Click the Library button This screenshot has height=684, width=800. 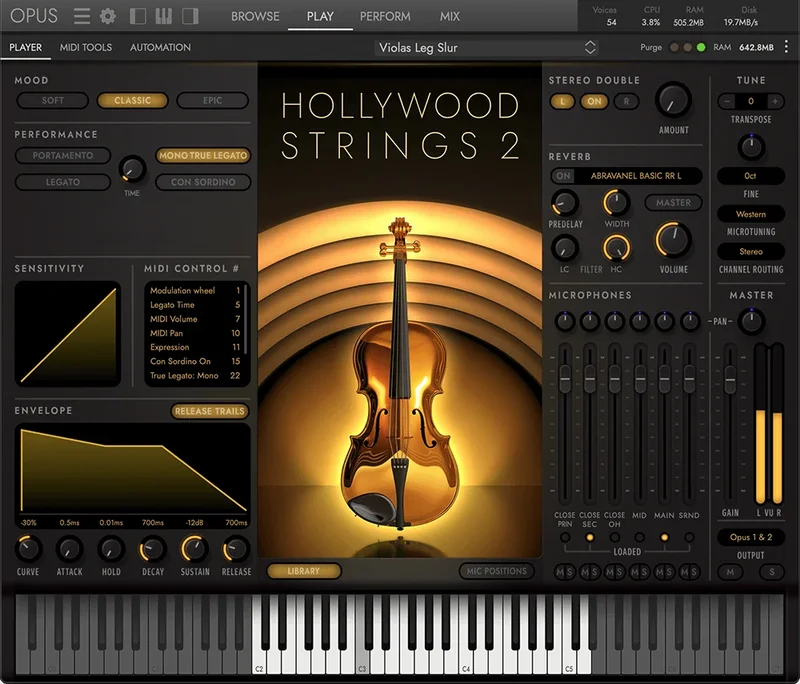click(x=304, y=571)
